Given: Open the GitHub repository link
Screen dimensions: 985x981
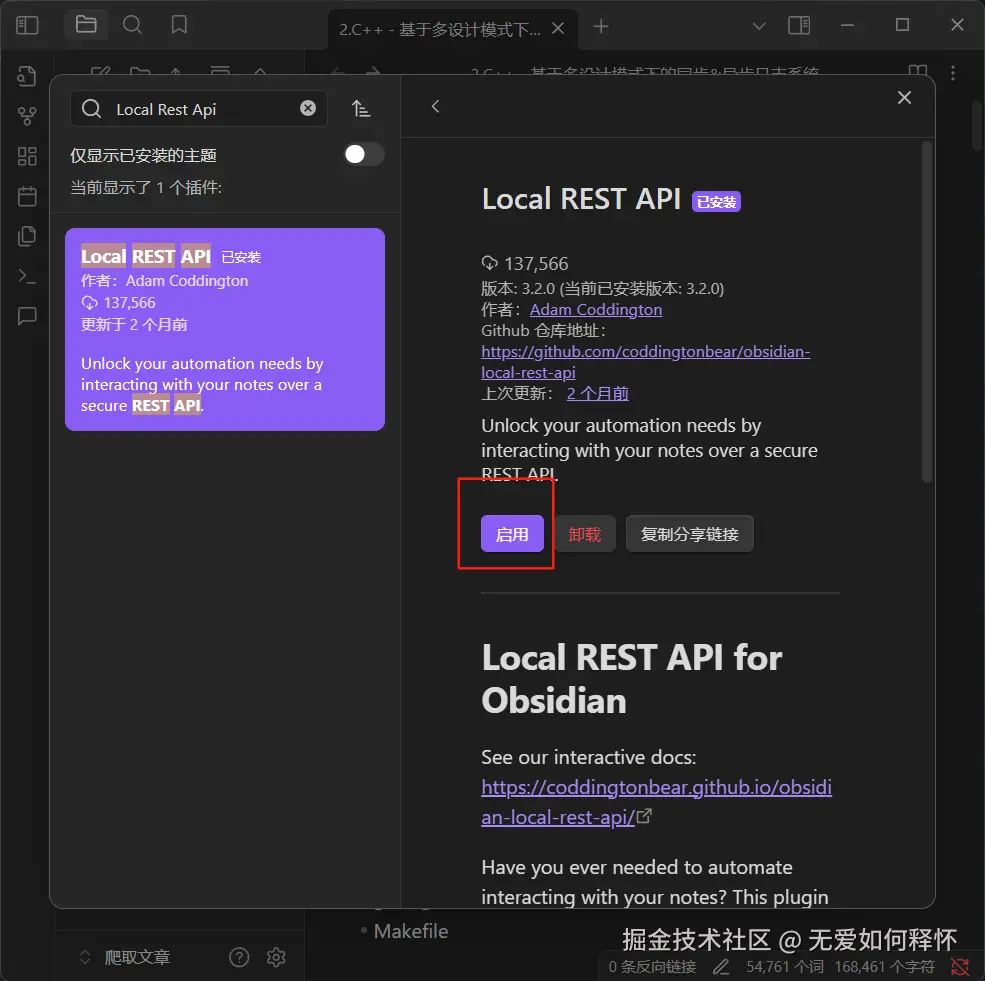Looking at the screenshot, I should tap(646, 362).
